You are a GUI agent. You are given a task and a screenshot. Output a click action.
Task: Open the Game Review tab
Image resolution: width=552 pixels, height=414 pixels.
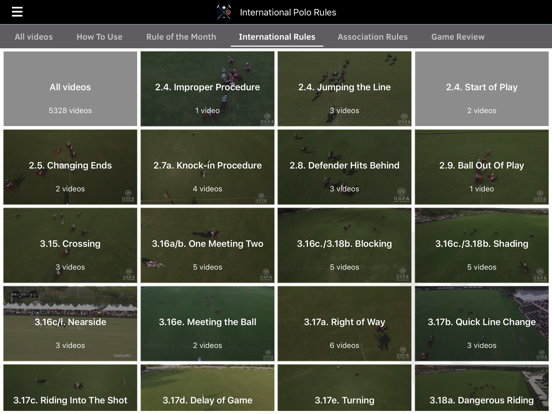[458, 37]
